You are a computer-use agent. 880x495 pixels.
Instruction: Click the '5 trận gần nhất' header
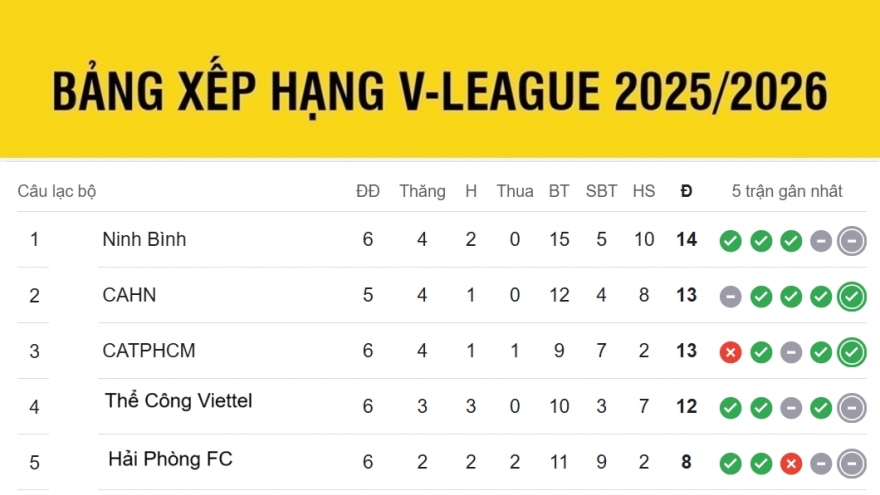[787, 191]
